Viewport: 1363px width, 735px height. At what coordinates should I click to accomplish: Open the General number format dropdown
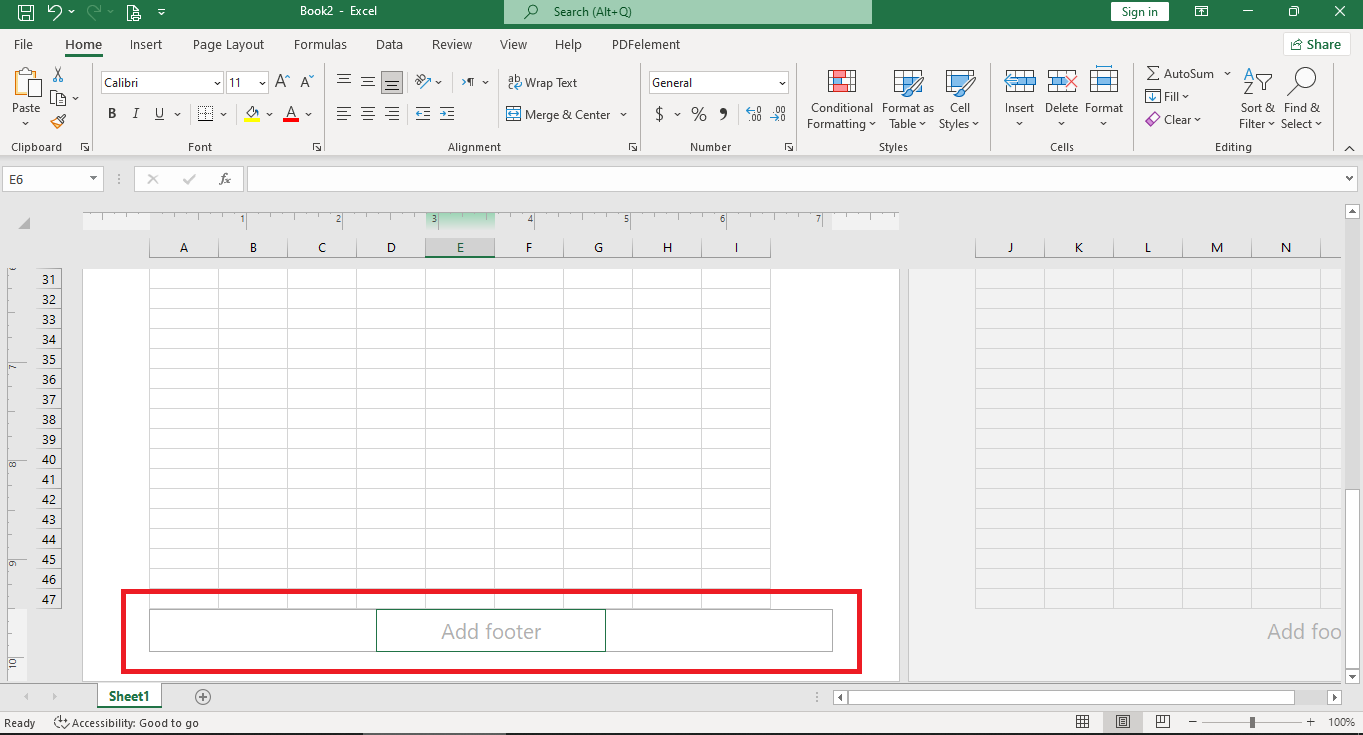[x=781, y=83]
